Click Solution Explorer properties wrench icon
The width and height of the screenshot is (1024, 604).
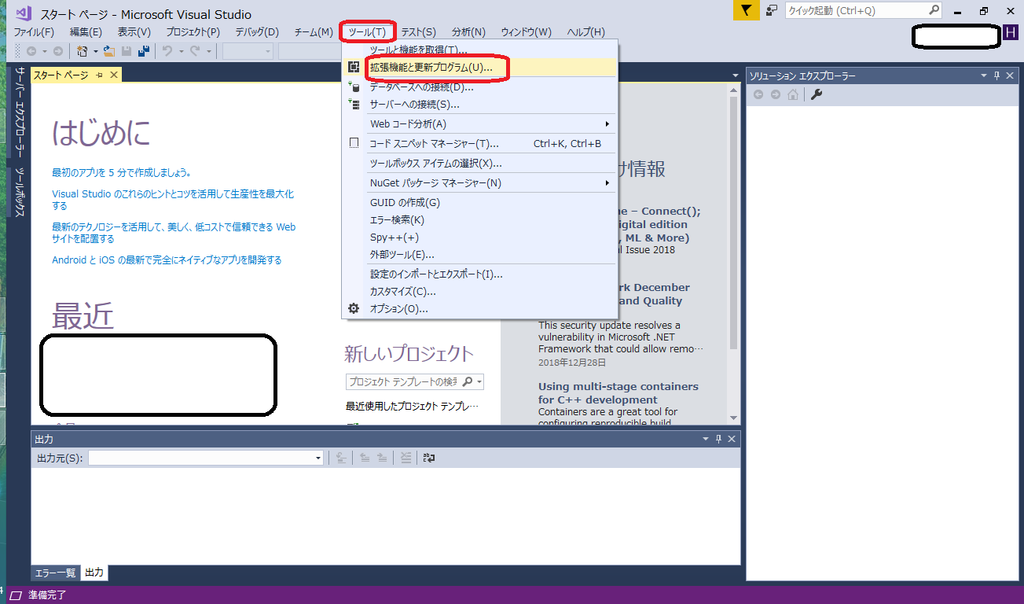[x=816, y=95]
